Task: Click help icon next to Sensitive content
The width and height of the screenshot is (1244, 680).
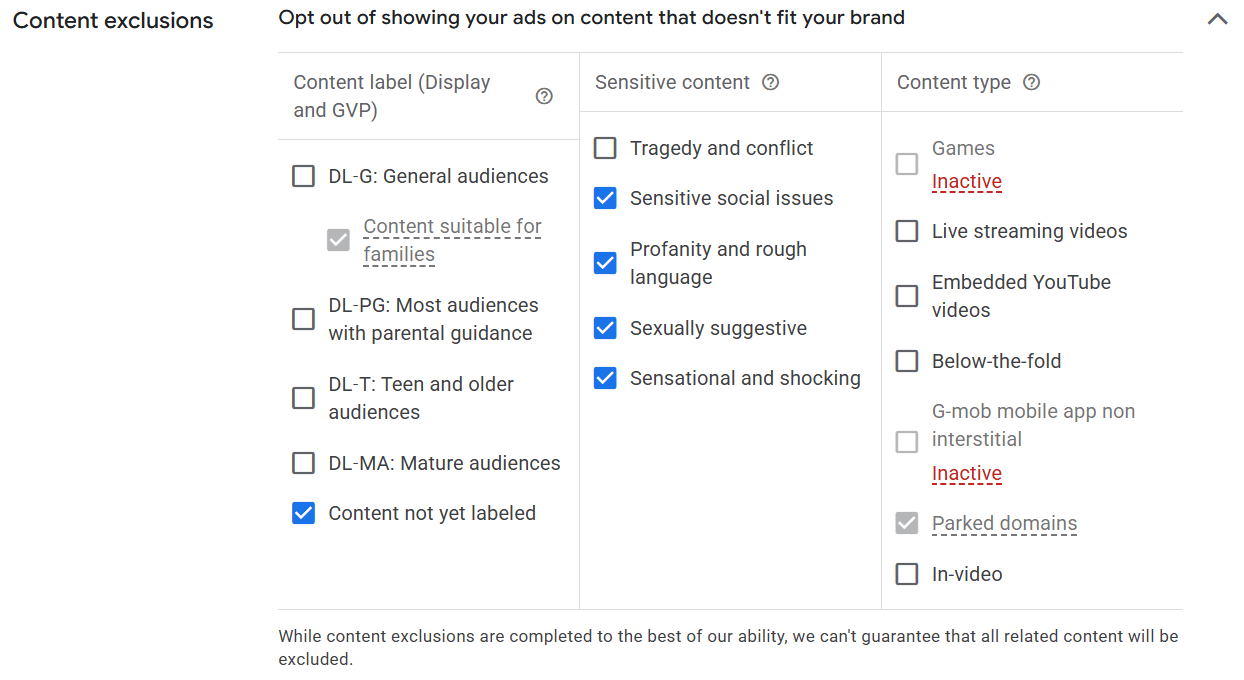Action: tap(770, 82)
